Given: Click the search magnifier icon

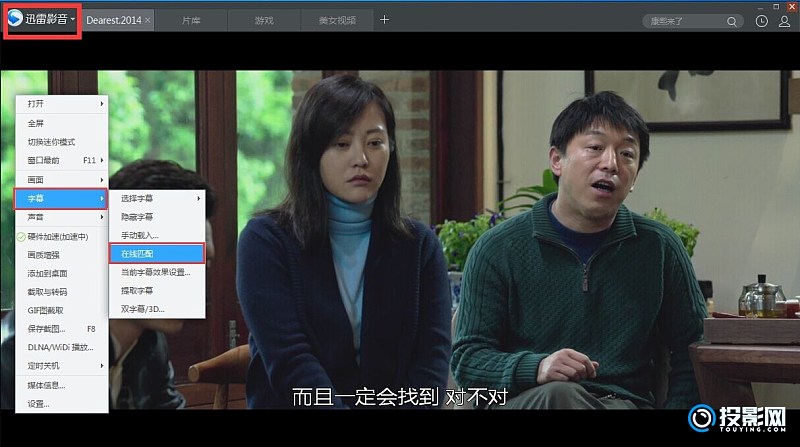Looking at the screenshot, I should point(732,21).
